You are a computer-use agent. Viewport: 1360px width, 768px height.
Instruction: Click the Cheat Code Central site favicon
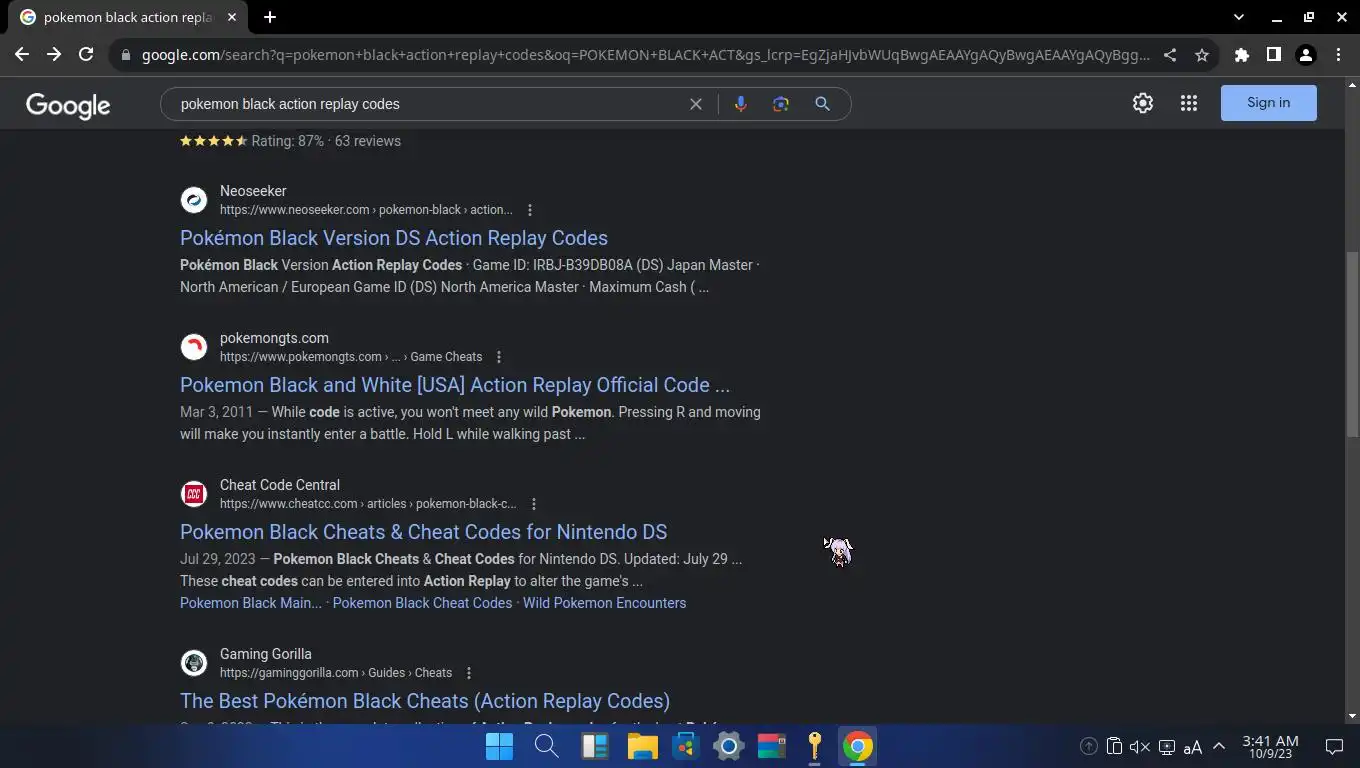pos(194,494)
